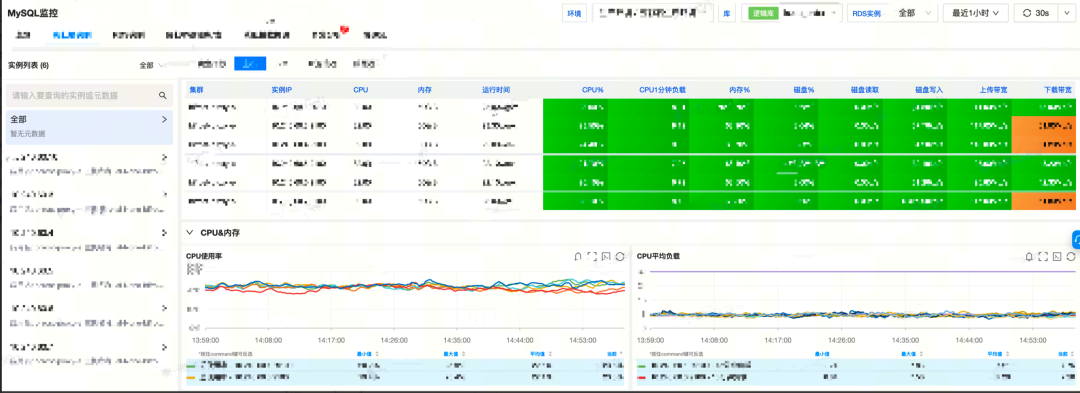Click the search magnifier icon in instance search

(163, 96)
